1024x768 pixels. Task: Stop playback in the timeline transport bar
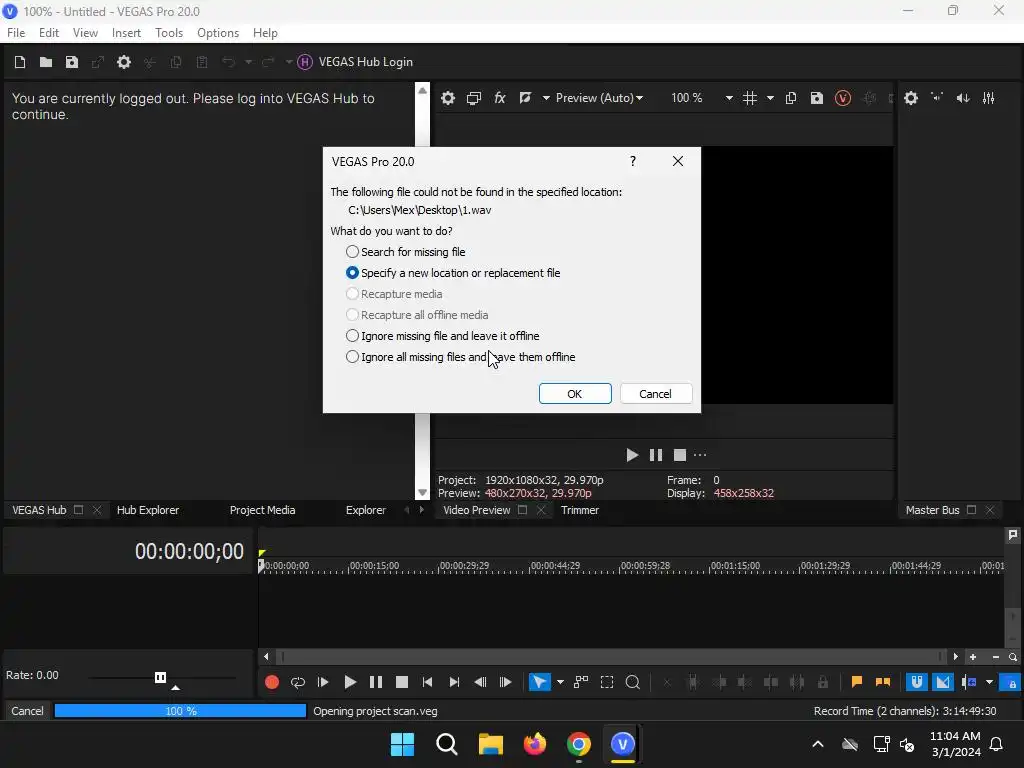[x=402, y=682]
